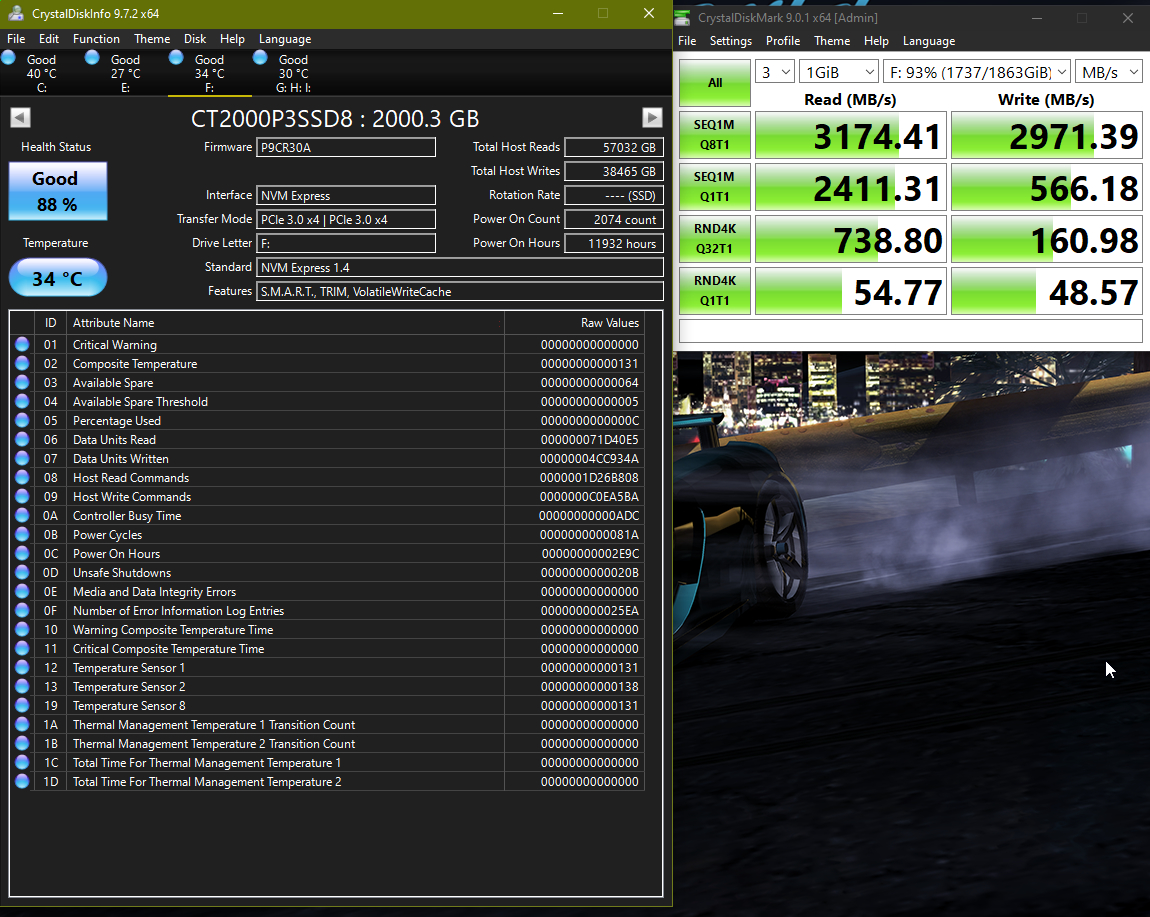Click the SEQ1M Q8T1 write result 2971.39
Screen dimensions: 1150x917
tap(1047, 135)
